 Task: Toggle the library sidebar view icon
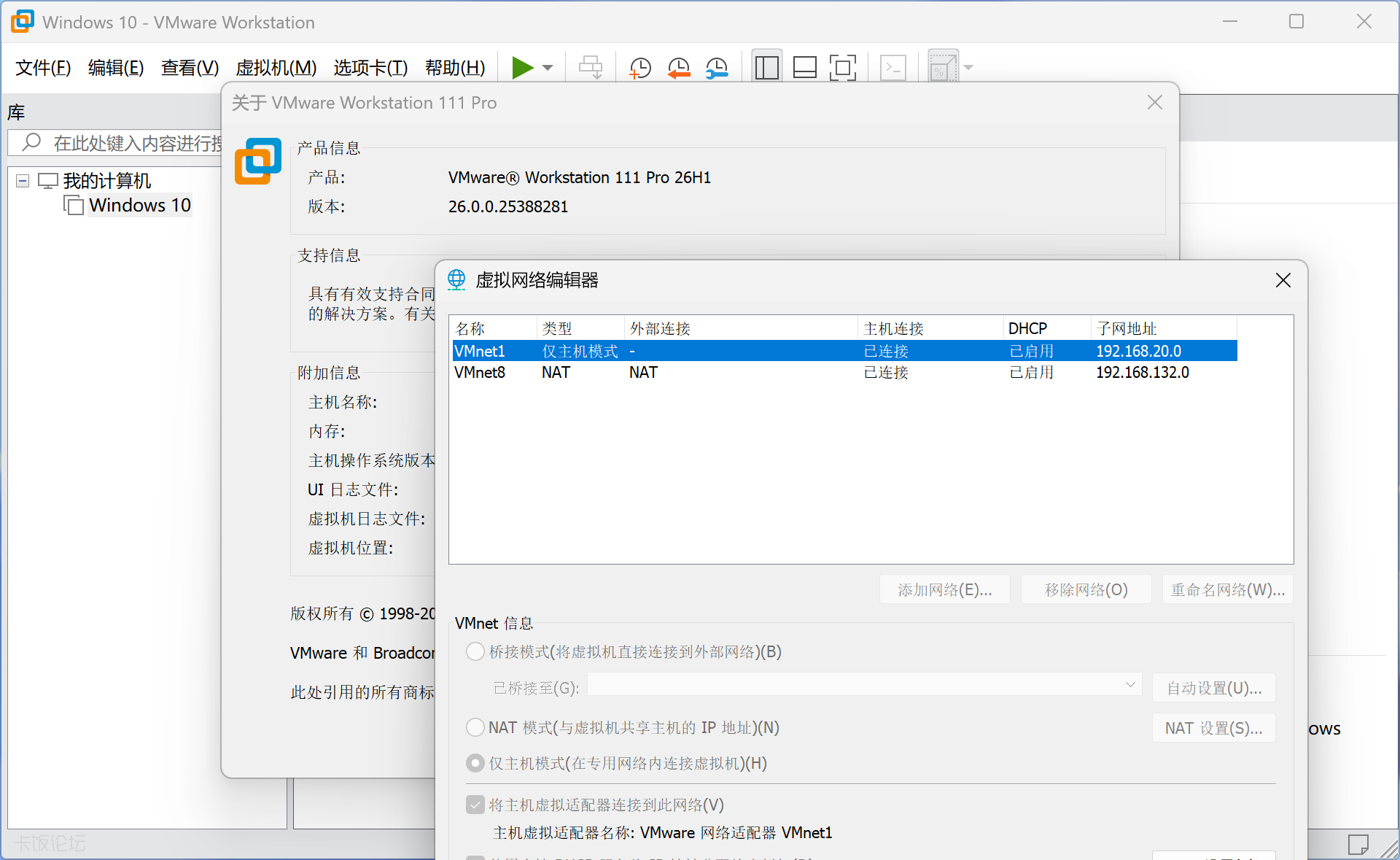click(x=767, y=68)
